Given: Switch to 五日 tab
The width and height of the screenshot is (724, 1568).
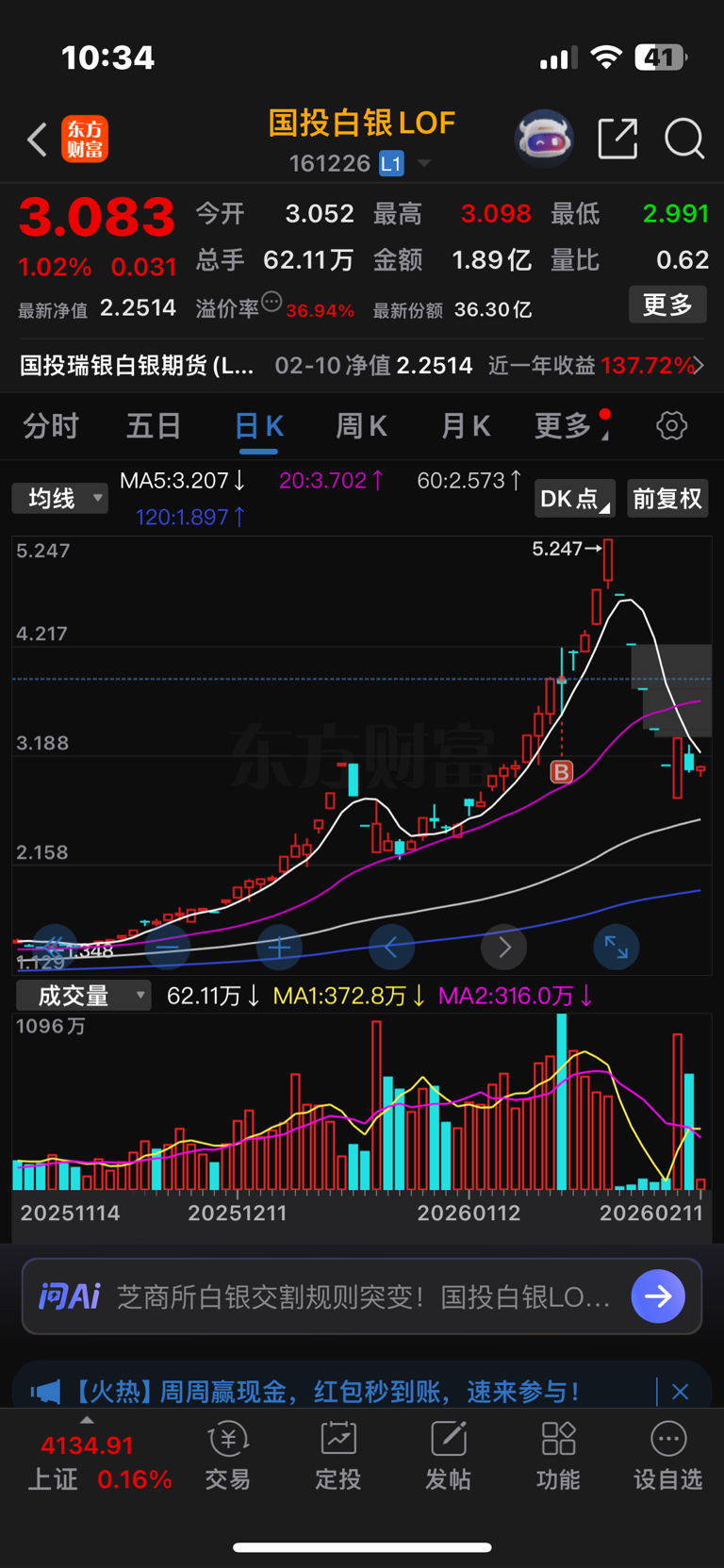Looking at the screenshot, I should click(x=154, y=426).
